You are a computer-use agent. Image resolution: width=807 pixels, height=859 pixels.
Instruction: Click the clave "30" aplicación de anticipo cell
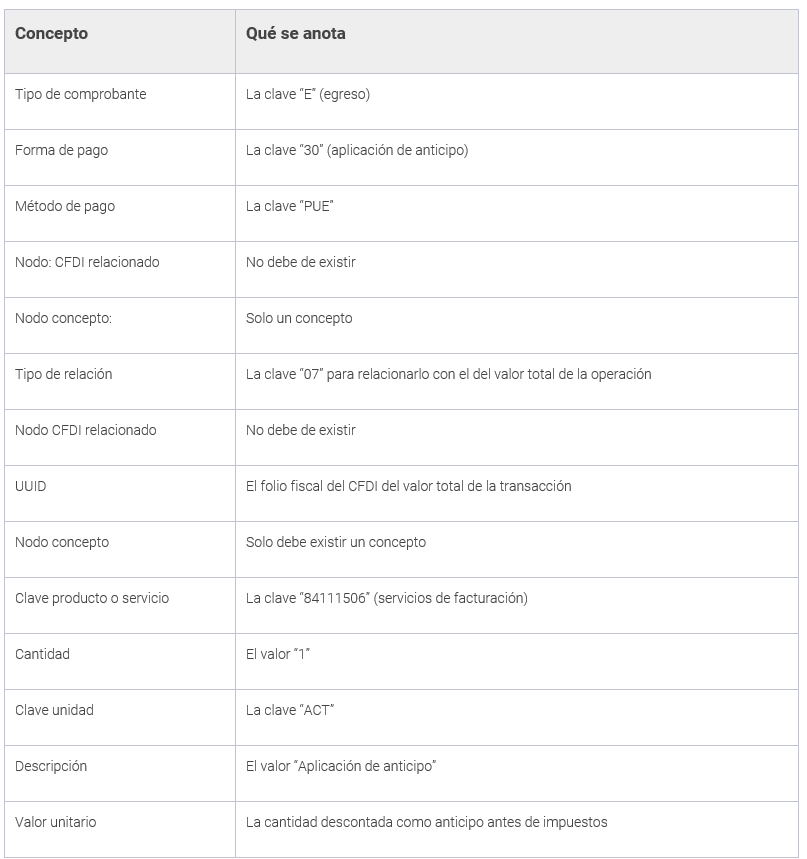click(357, 150)
